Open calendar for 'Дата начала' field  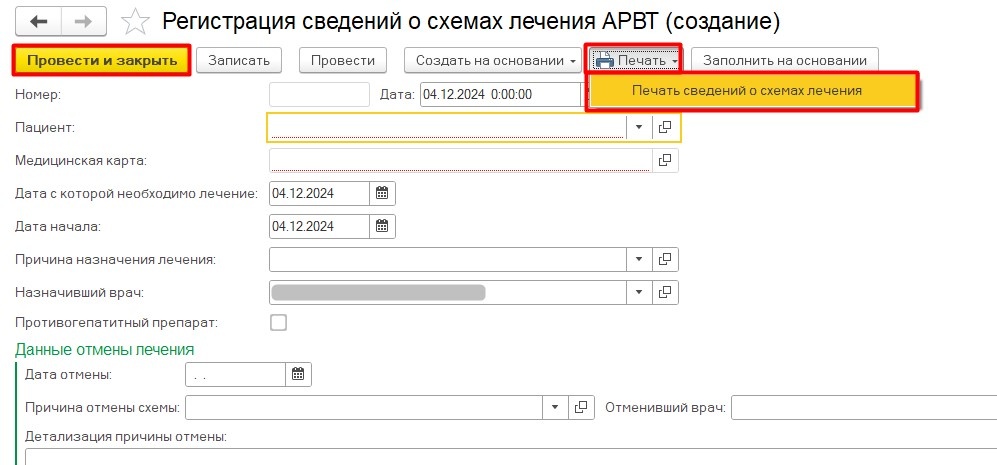click(x=381, y=225)
